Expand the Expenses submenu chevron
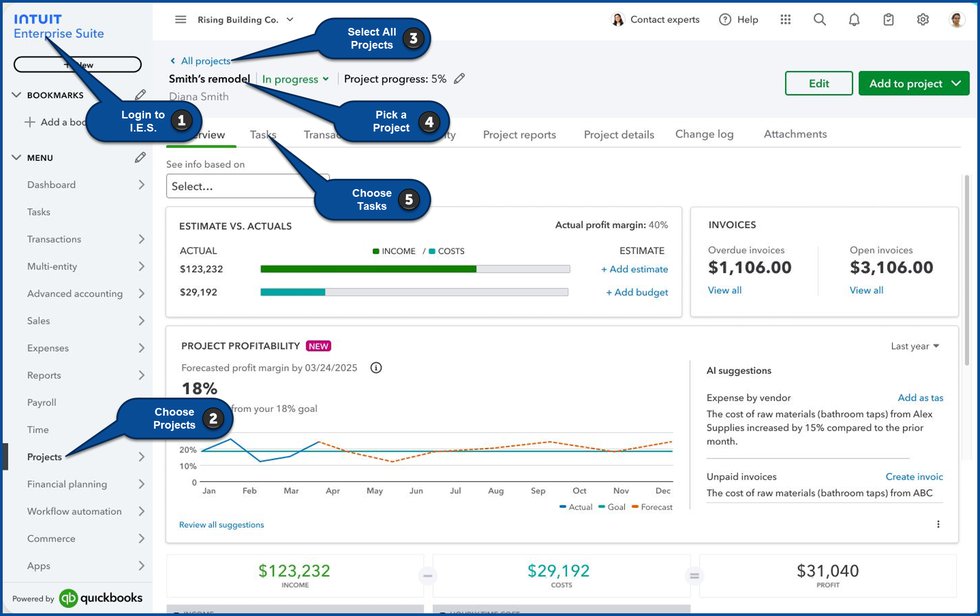This screenshot has width=980, height=616. click(141, 348)
